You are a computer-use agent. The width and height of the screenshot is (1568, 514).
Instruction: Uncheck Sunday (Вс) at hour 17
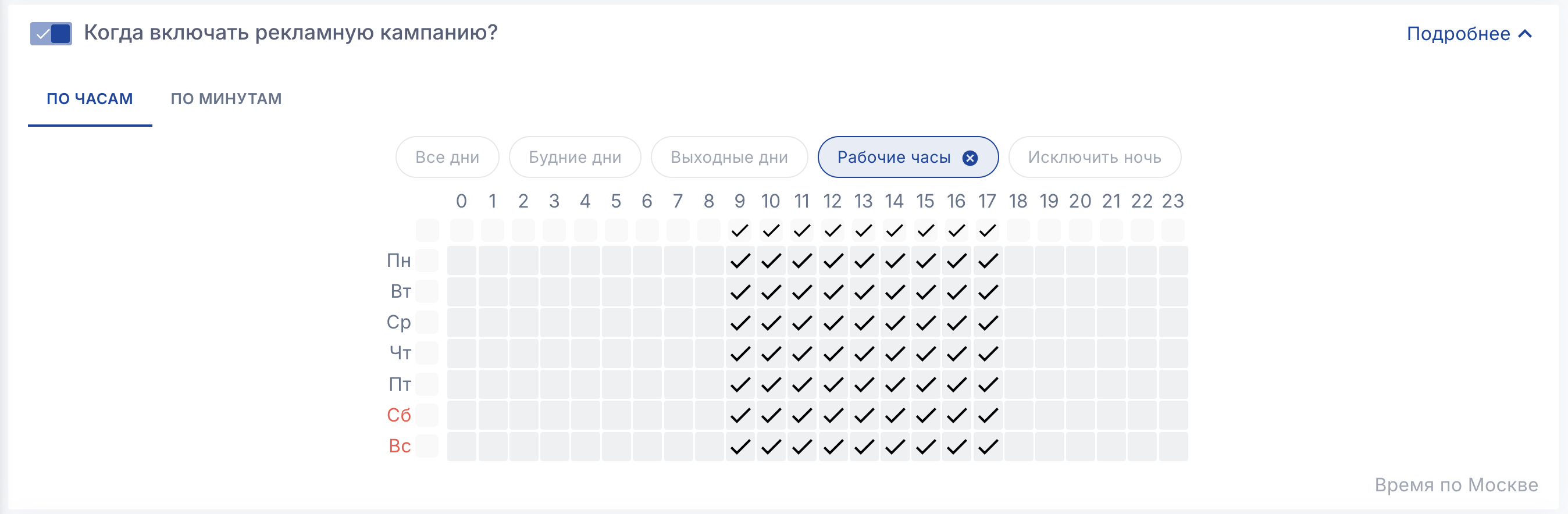click(x=988, y=447)
